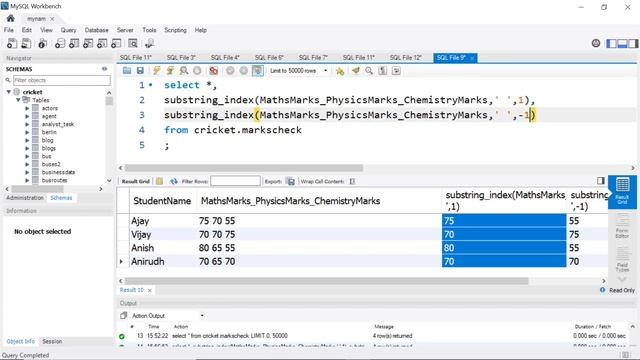This screenshot has width=640, height=360.
Task: Open the object inspector icon
Action: (42, 43)
